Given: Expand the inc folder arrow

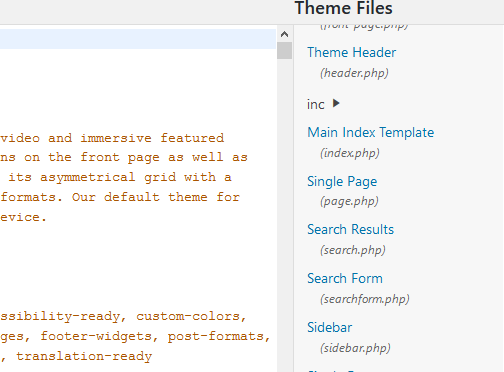Looking at the screenshot, I should point(336,103).
